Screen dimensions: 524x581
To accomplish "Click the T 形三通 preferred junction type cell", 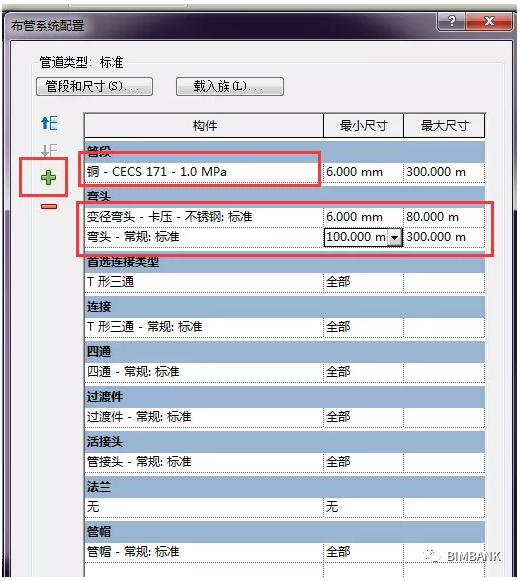I will (x=204, y=282).
